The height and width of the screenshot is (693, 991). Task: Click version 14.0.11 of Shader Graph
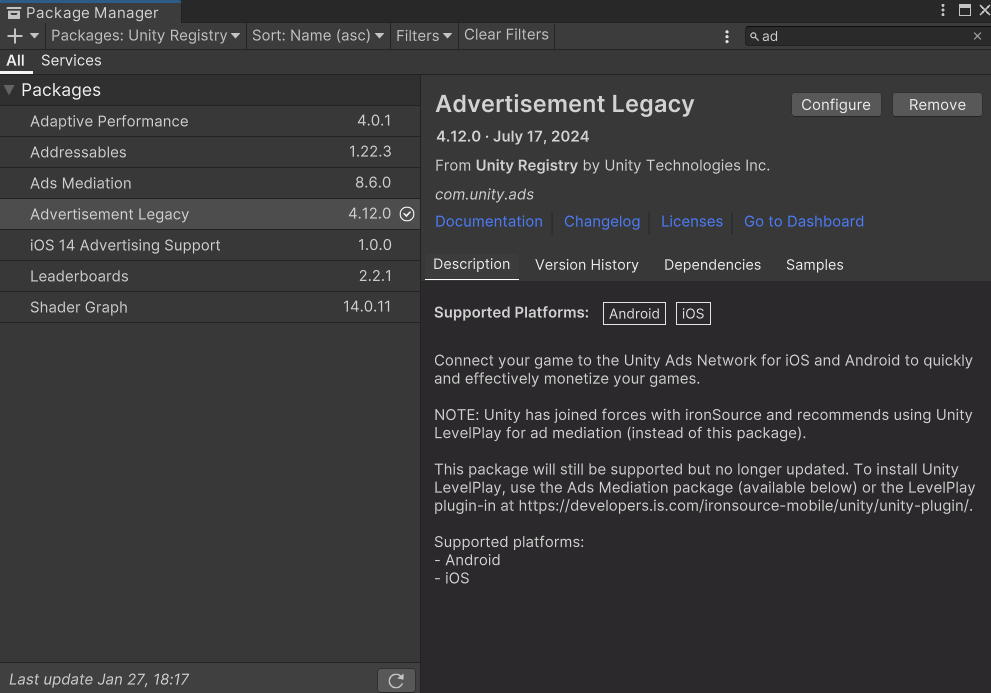point(367,307)
